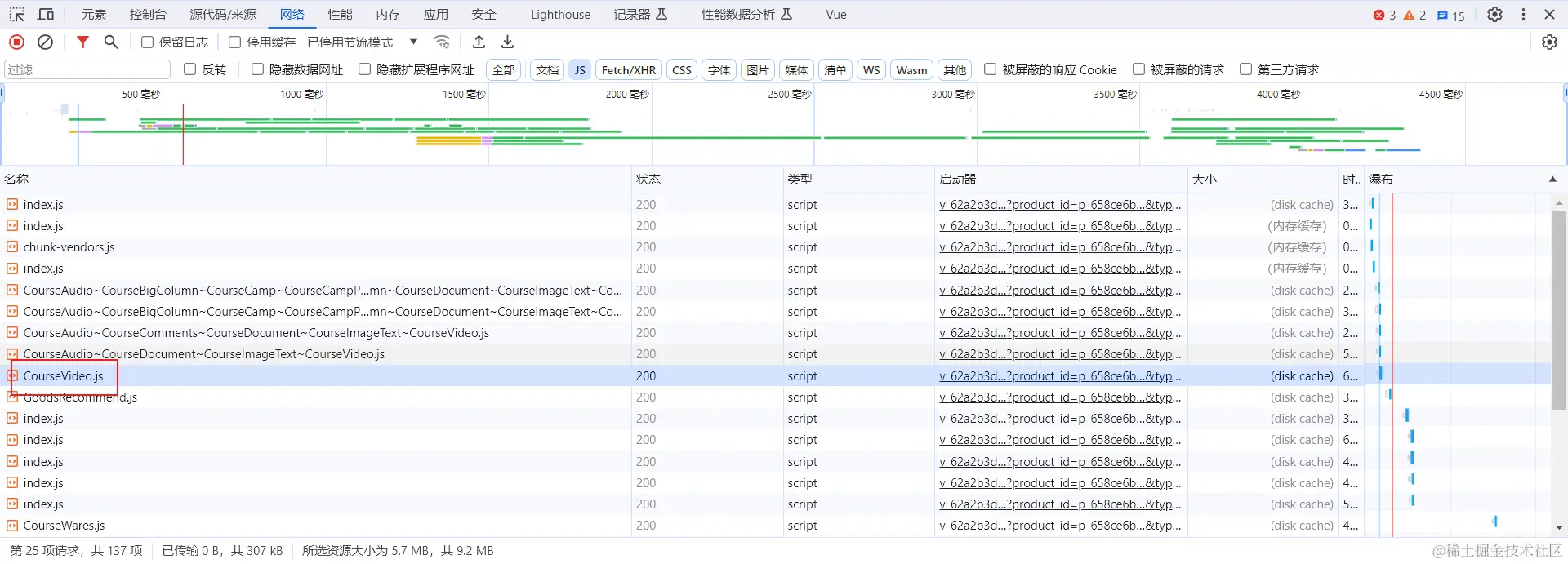Open network panel settings gear
Viewport: 1568px width, 564px height.
(x=1549, y=42)
